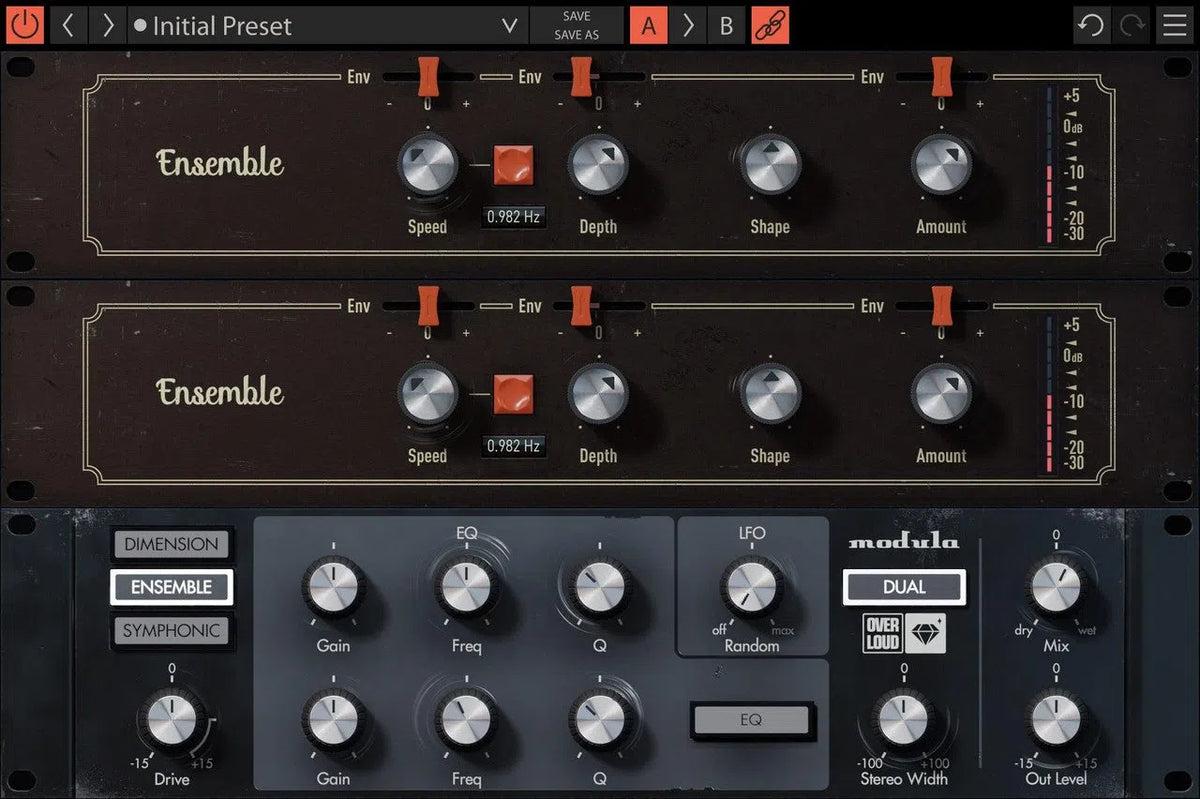Click the power button to bypass the plugin
The width and height of the screenshot is (1200, 799).
pyautogui.click(x=25, y=25)
